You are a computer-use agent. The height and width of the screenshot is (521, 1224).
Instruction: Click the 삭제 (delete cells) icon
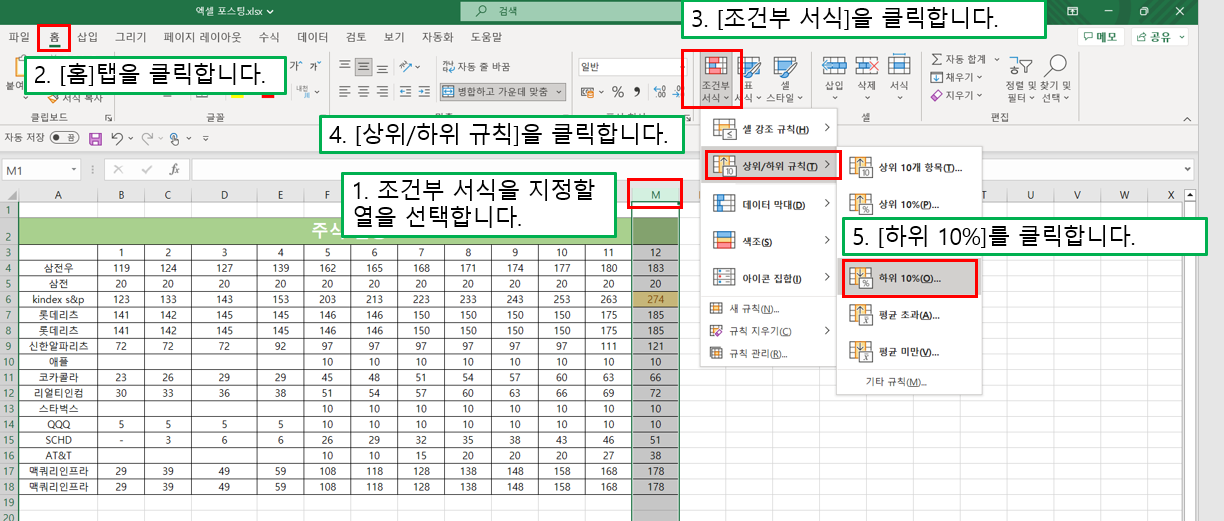point(866,66)
